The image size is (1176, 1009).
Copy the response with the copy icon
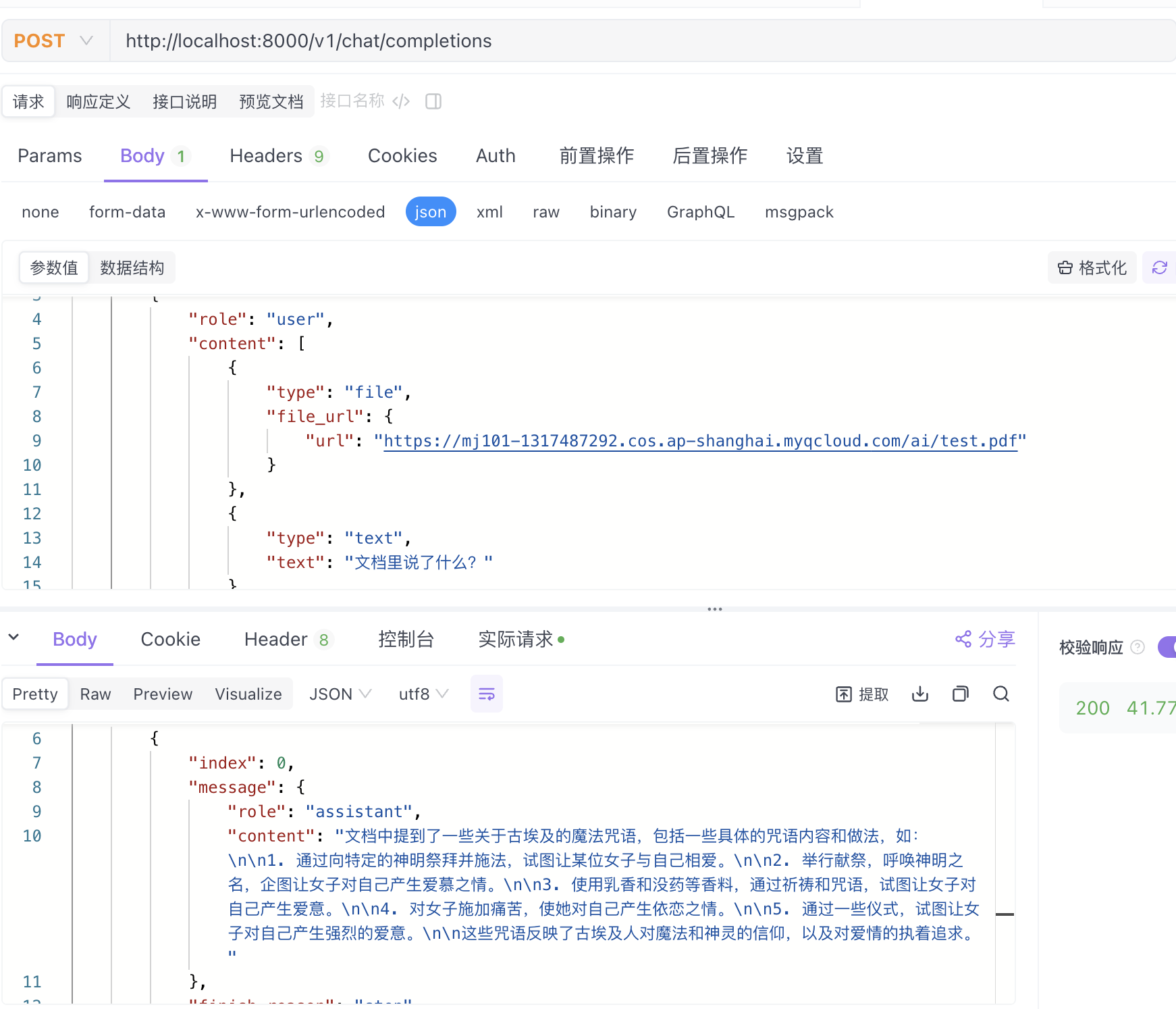pyautogui.click(x=960, y=694)
